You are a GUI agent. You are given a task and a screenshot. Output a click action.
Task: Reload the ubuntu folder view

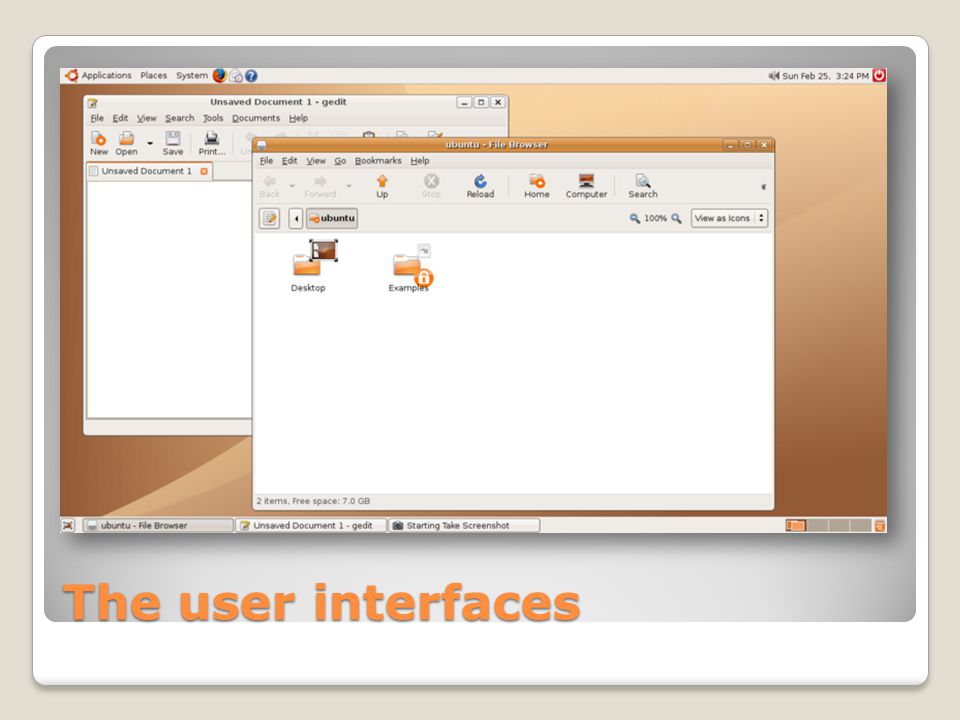coord(480,186)
